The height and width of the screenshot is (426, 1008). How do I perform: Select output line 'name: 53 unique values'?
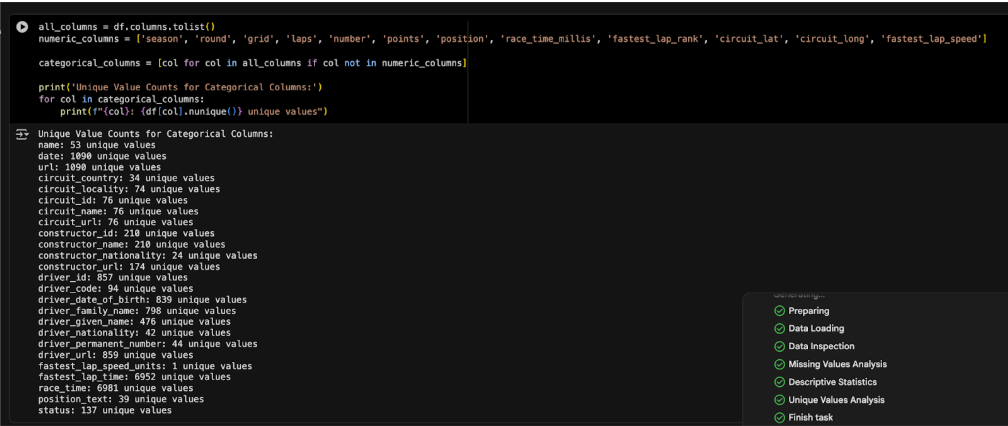(x=96, y=145)
